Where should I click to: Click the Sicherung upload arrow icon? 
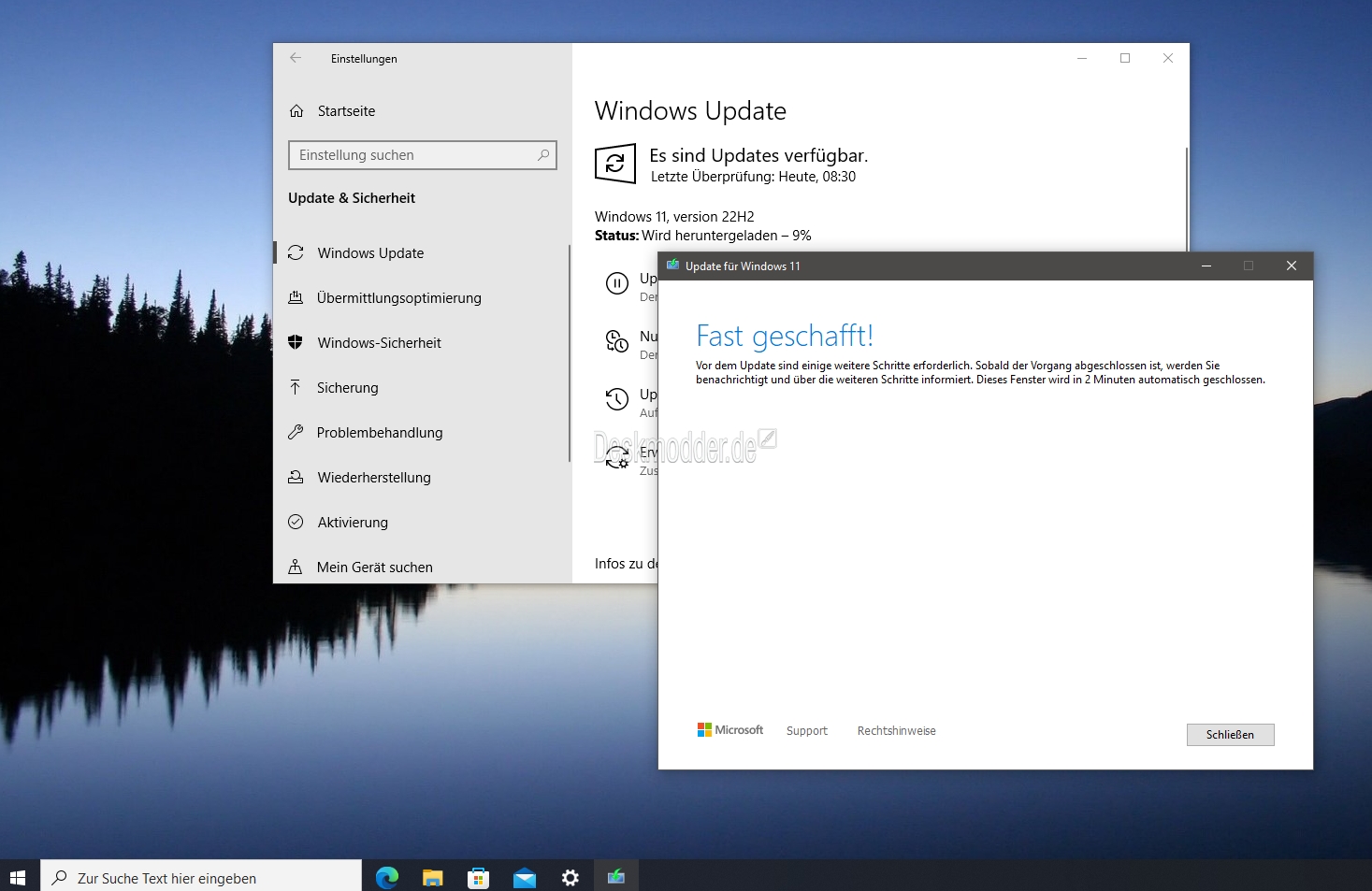coord(296,387)
